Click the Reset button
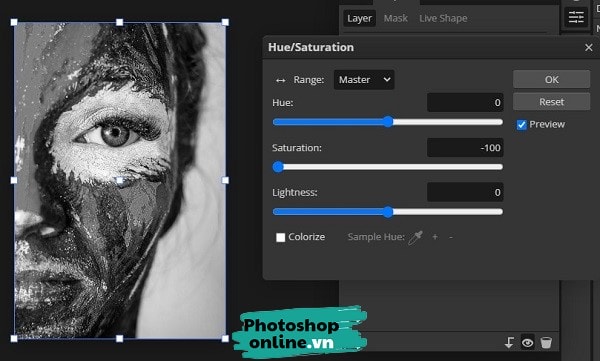 coord(551,101)
